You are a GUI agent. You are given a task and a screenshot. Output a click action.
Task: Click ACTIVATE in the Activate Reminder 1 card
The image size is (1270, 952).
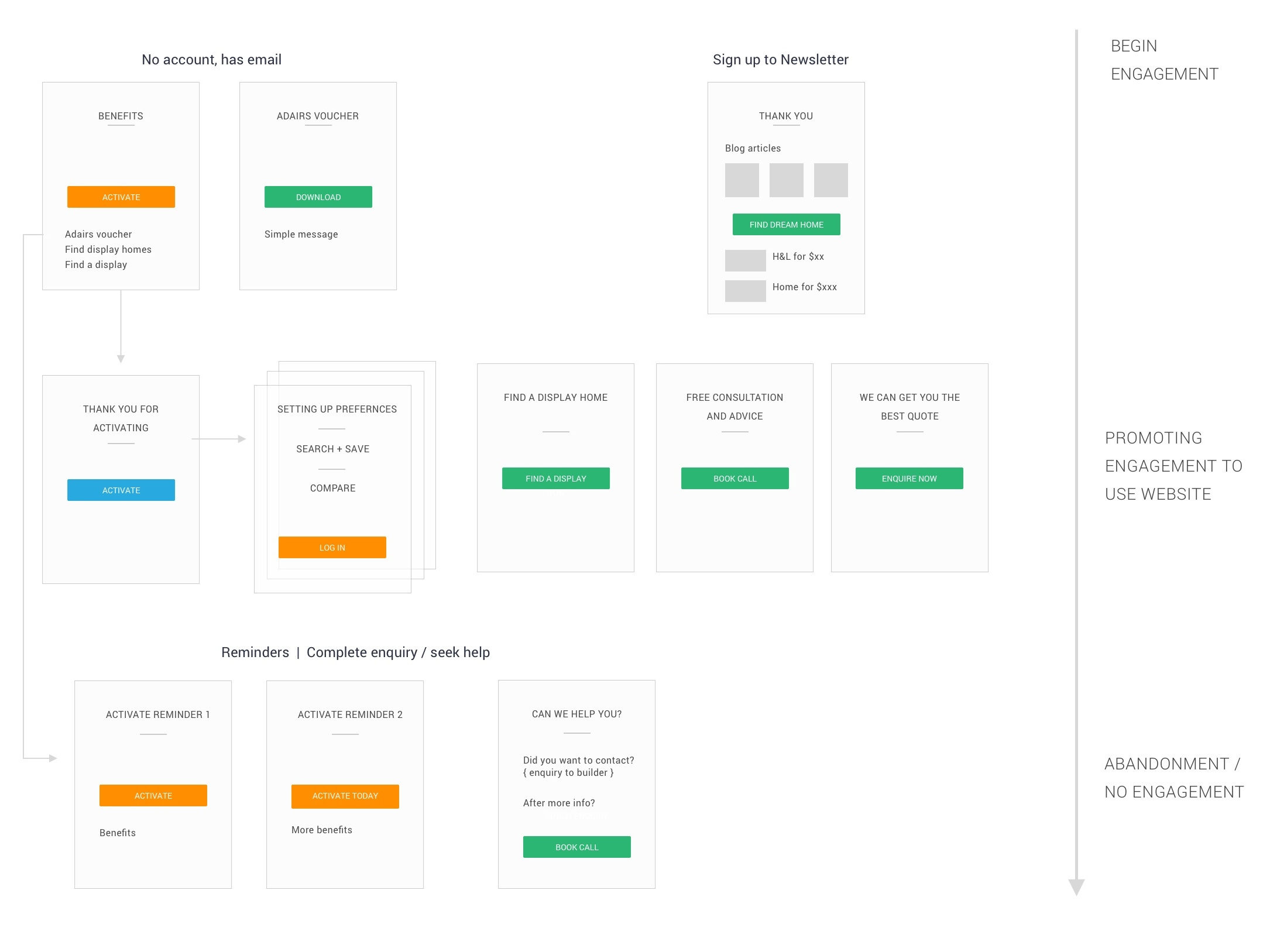click(x=153, y=795)
